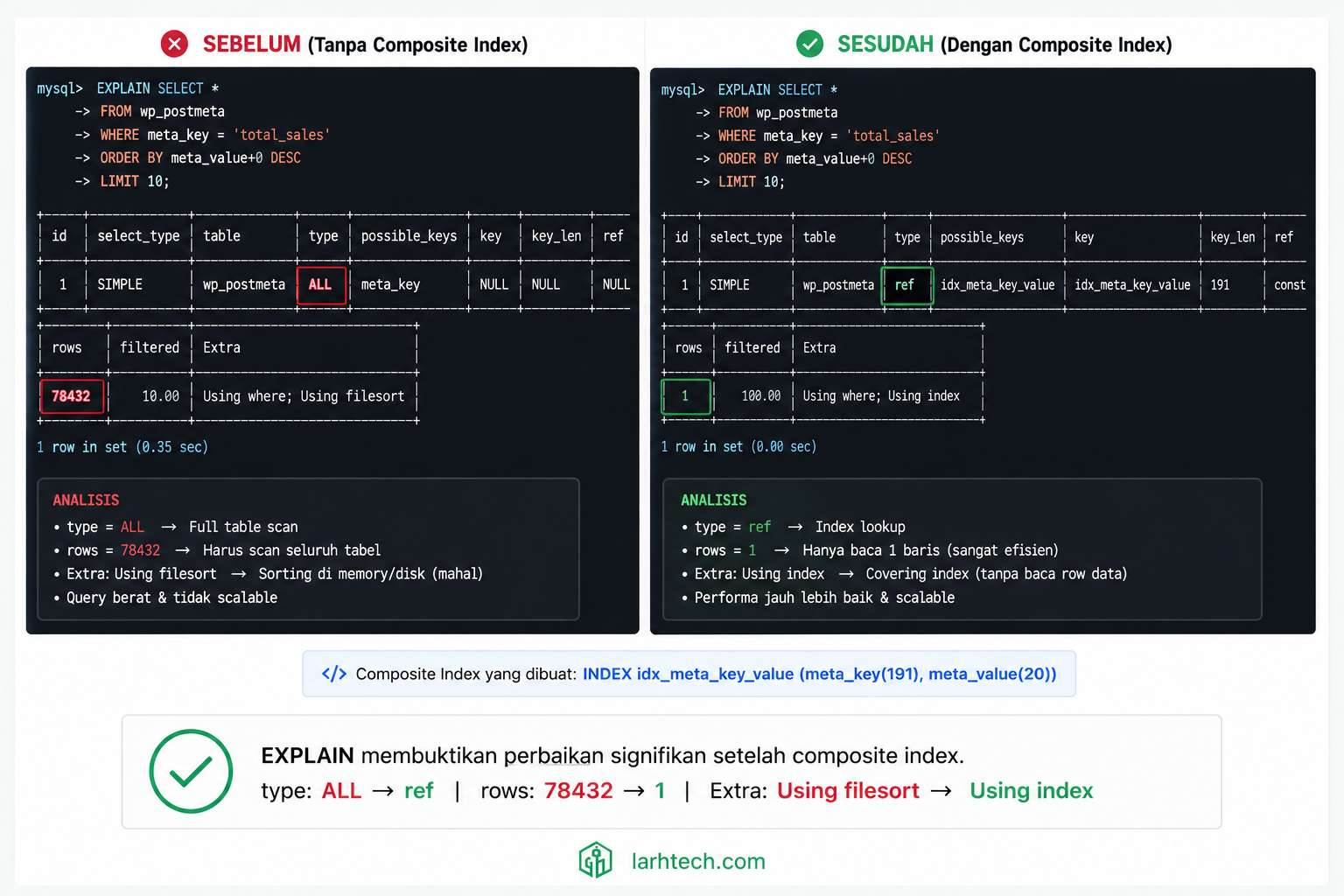1344x896 pixels.
Task: Click the green 'Using index' in summary
Action: [x=1031, y=791]
